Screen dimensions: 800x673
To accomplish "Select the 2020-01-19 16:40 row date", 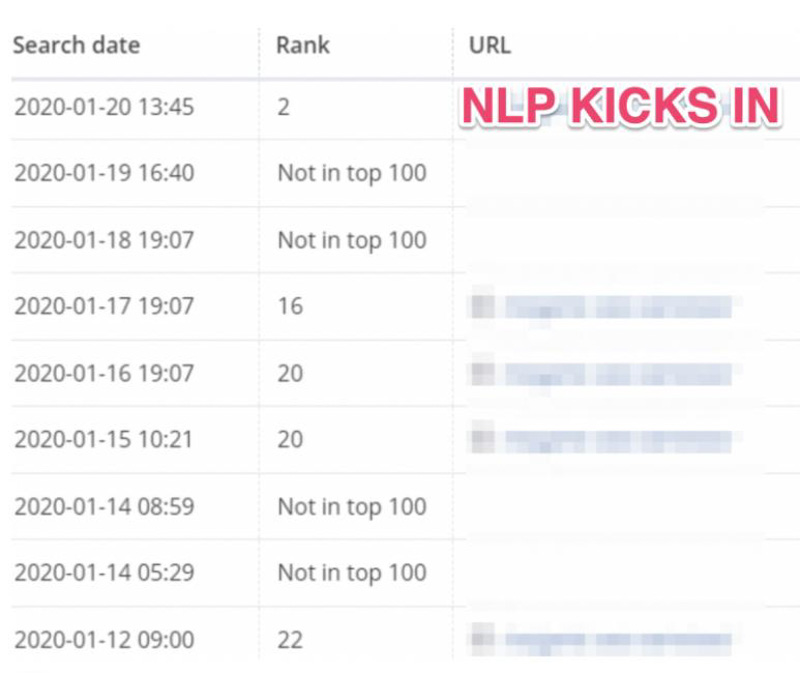I will coord(104,173).
